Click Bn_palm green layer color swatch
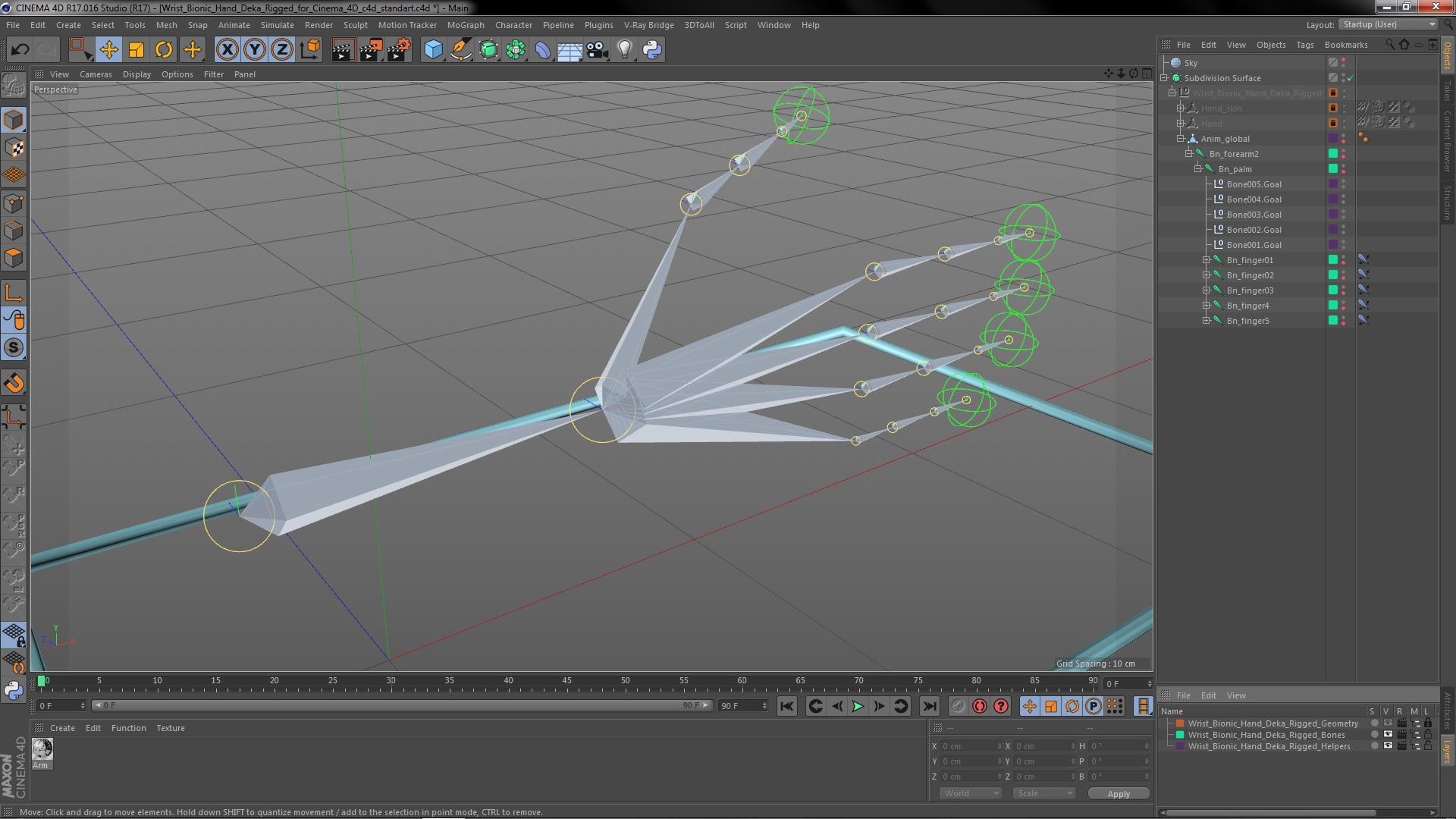The width and height of the screenshot is (1456, 819). [x=1333, y=169]
